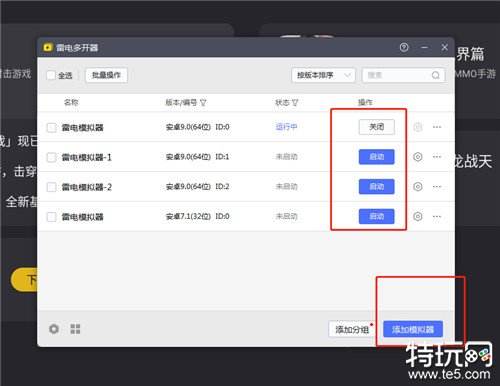
Task: Check the box for running 安卓9.0 ID:0 雷电模拟器
Action: click(x=52, y=127)
